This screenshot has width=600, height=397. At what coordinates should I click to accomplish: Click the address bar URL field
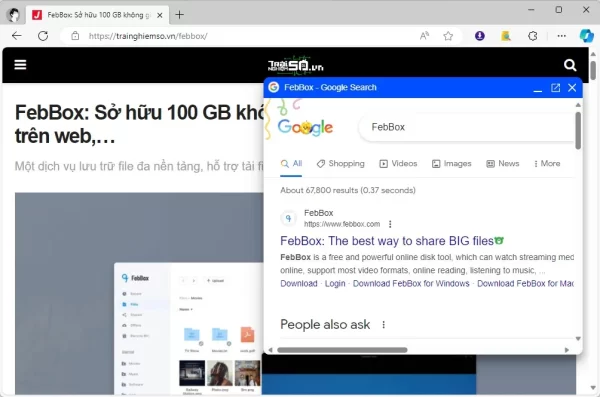(245, 36)
